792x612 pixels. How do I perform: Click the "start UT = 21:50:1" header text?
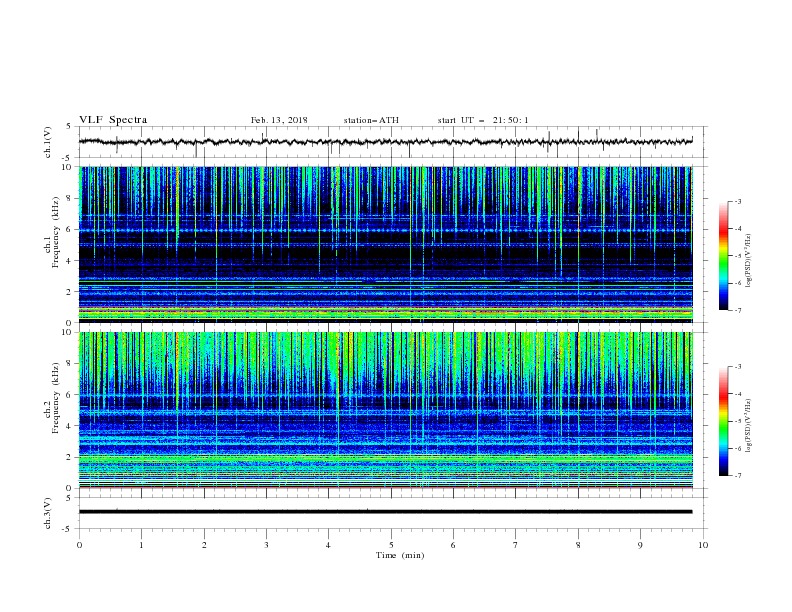tap(483, 120)
